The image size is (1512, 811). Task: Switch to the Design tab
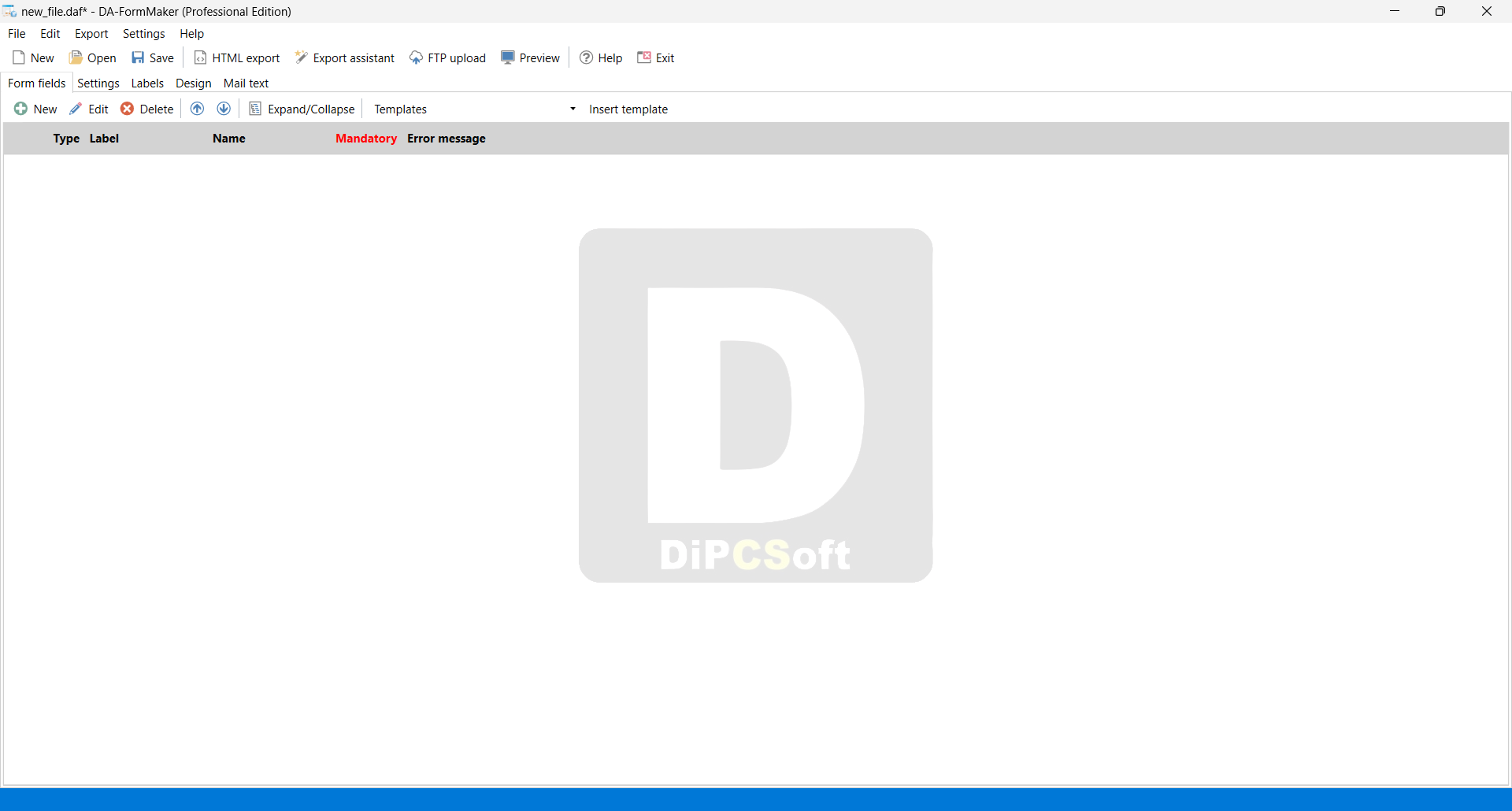pyautogui.click(x=194, y=83)
